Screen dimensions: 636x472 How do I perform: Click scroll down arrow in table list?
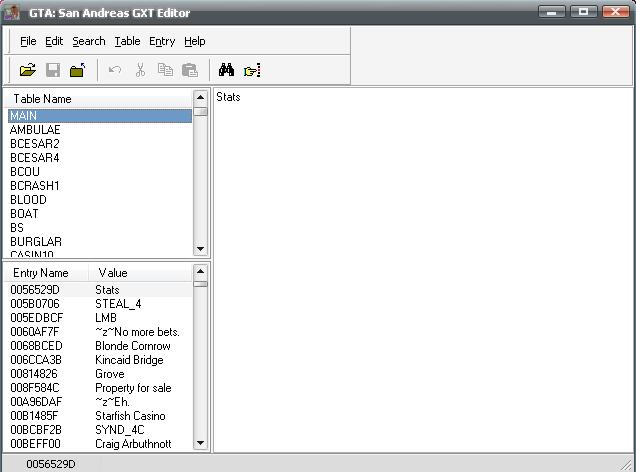200,249
